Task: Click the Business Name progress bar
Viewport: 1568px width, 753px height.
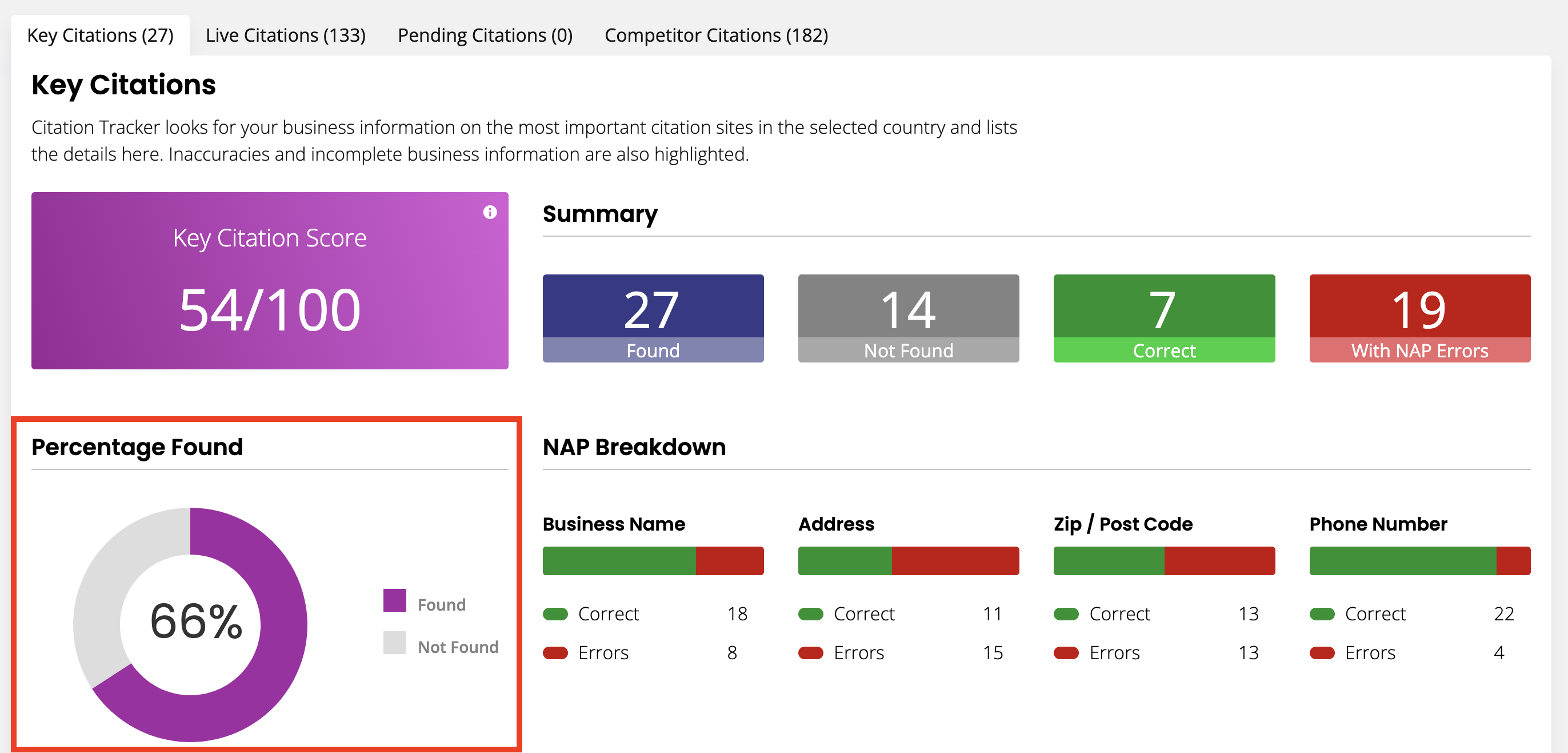Action: point(653,560)
